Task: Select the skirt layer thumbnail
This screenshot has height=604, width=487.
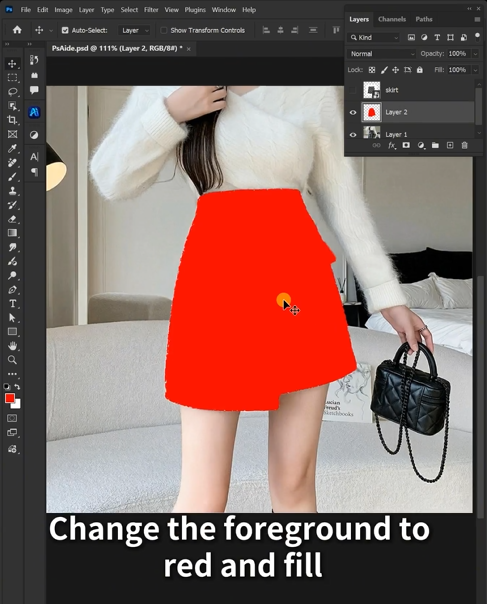Action: click(371, 90)
